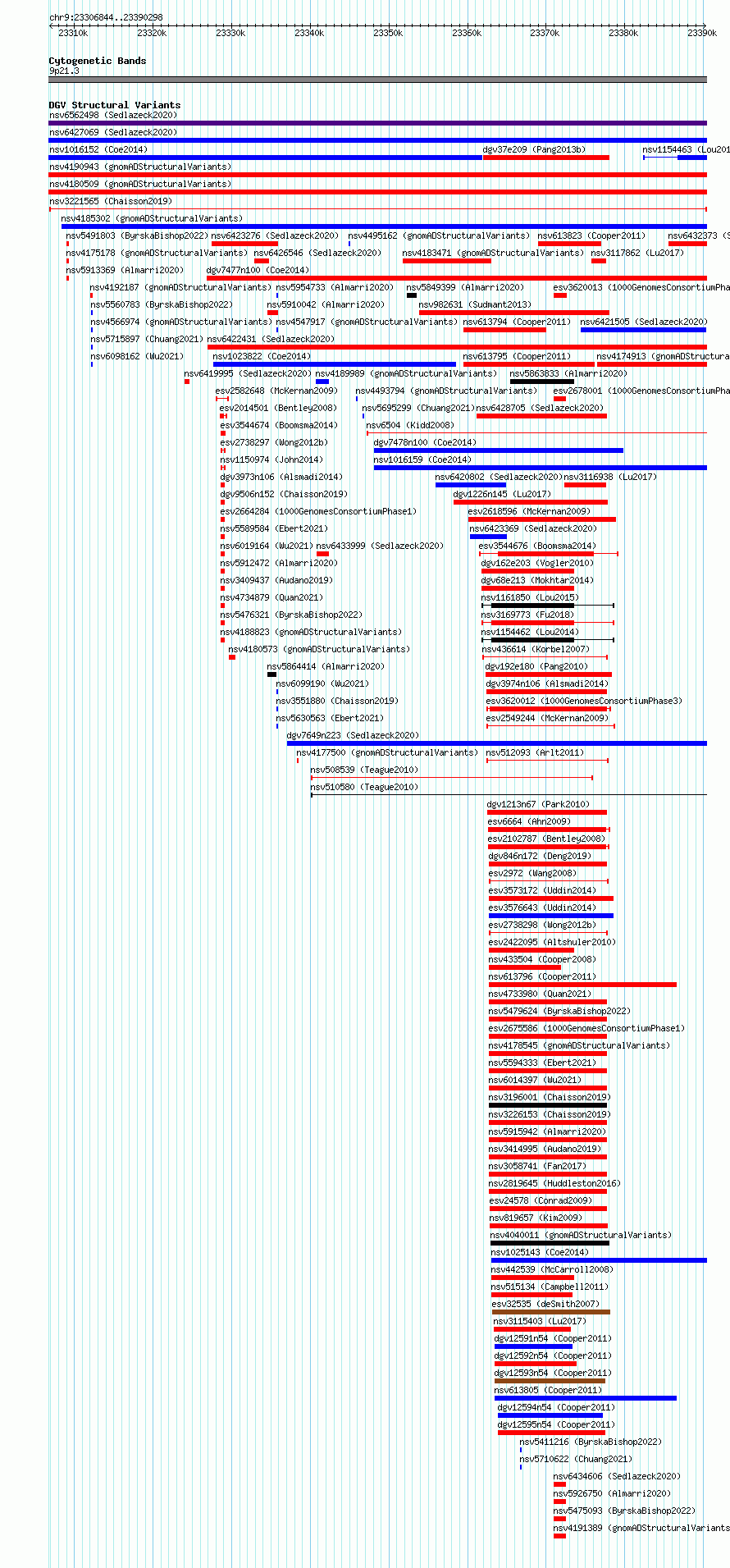This screenshot has width=730, height=1568.
Task: Click dgv7649n223 (Sedlazeck2020) label
Action: tap(353, 735)
